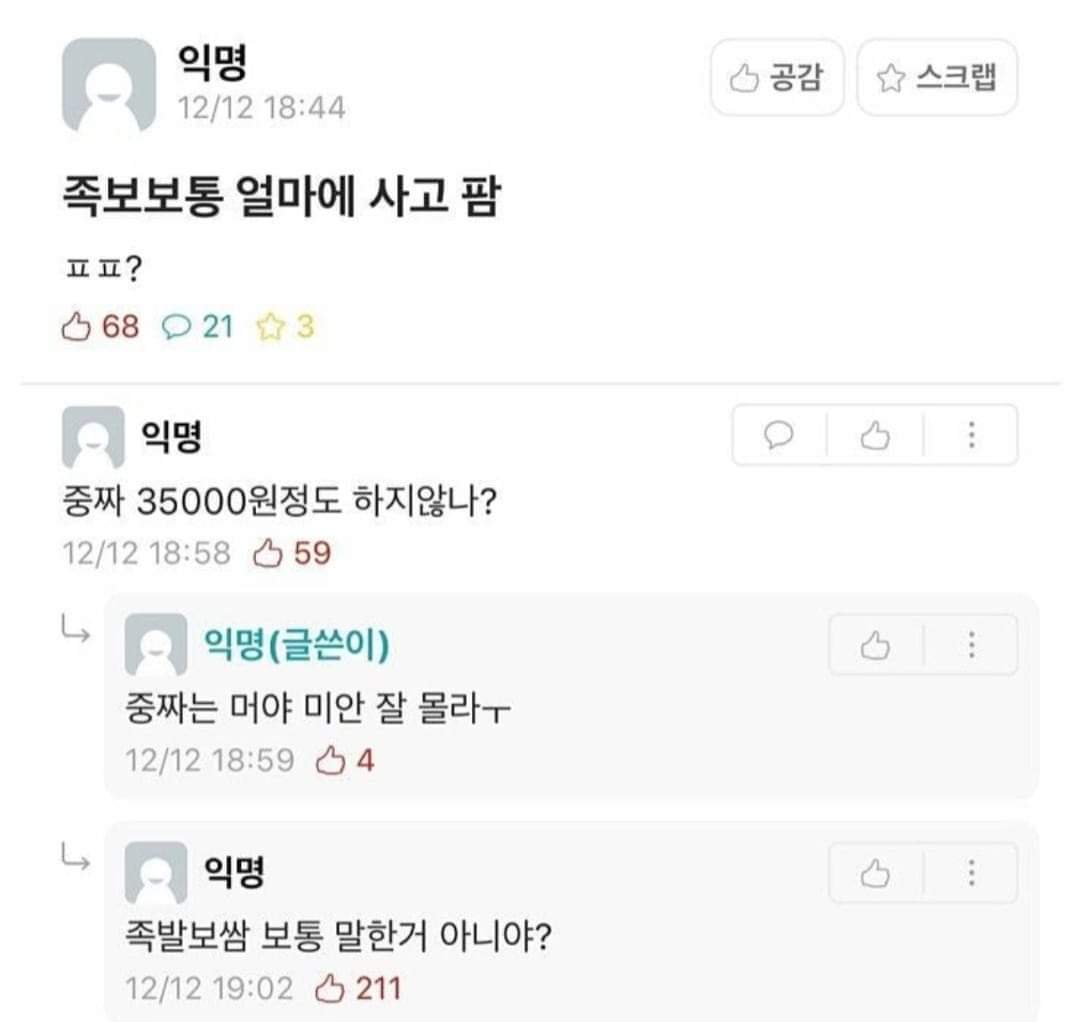The width and height of the screenshot is (1080, 1022).
Task: Like the 익명(글쓴이) reply
Action: pyautogui.click(x=875, y=645)
